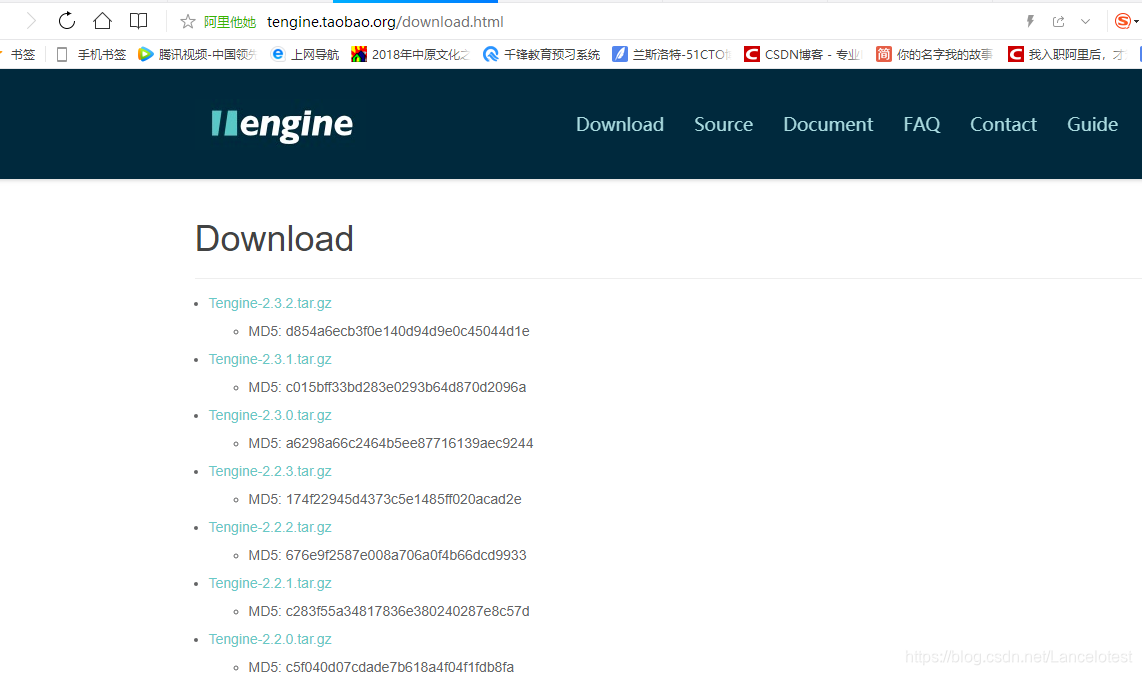The height and width of the screenshot is (675, 1142).
Task: Open 兰斯洛特-51CTO bookmark
Action: coord(672,55)
